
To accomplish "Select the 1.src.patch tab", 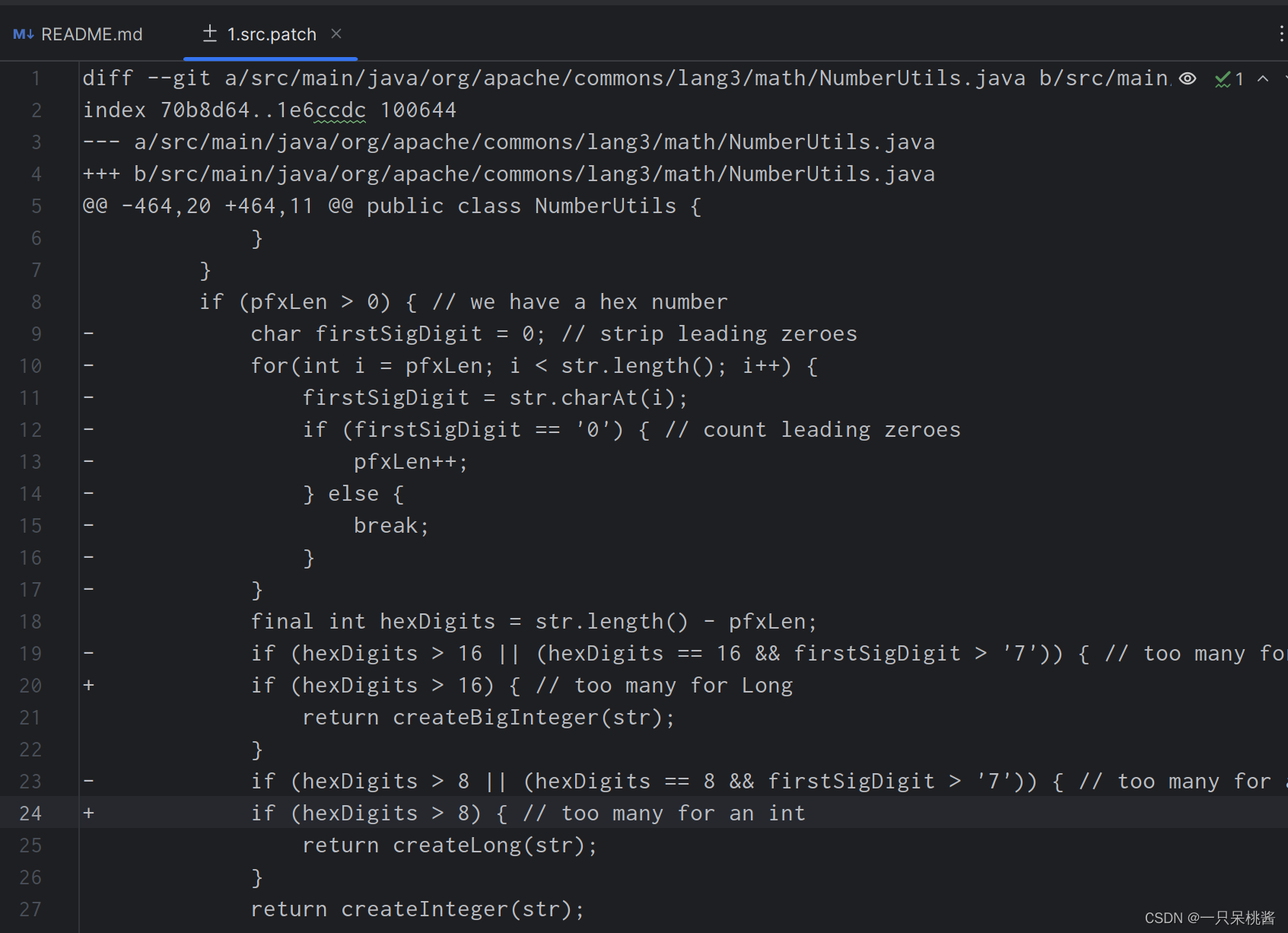I will 272,34.
